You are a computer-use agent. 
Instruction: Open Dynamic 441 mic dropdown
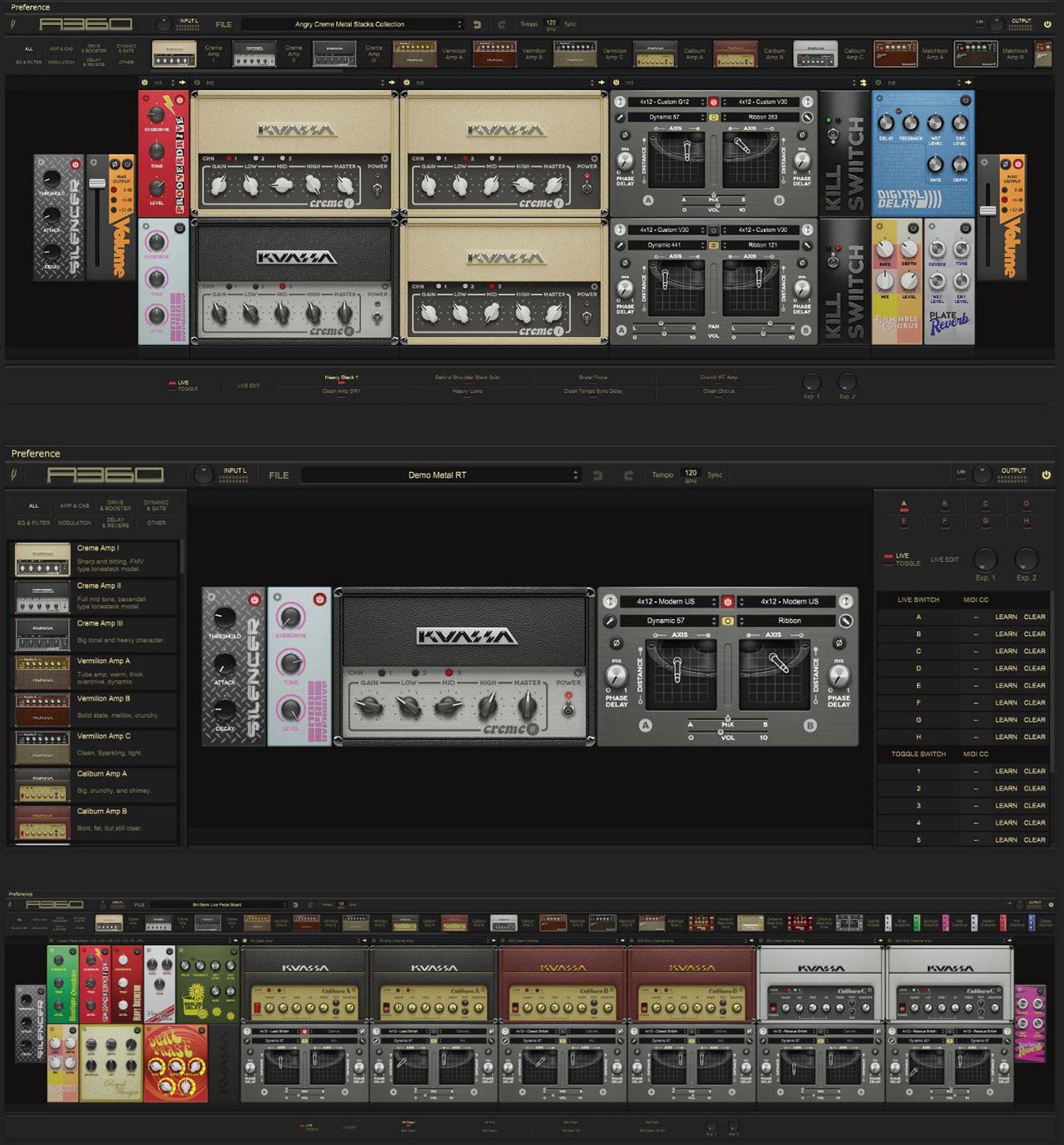pyautogui.click(x=667, y=245)
